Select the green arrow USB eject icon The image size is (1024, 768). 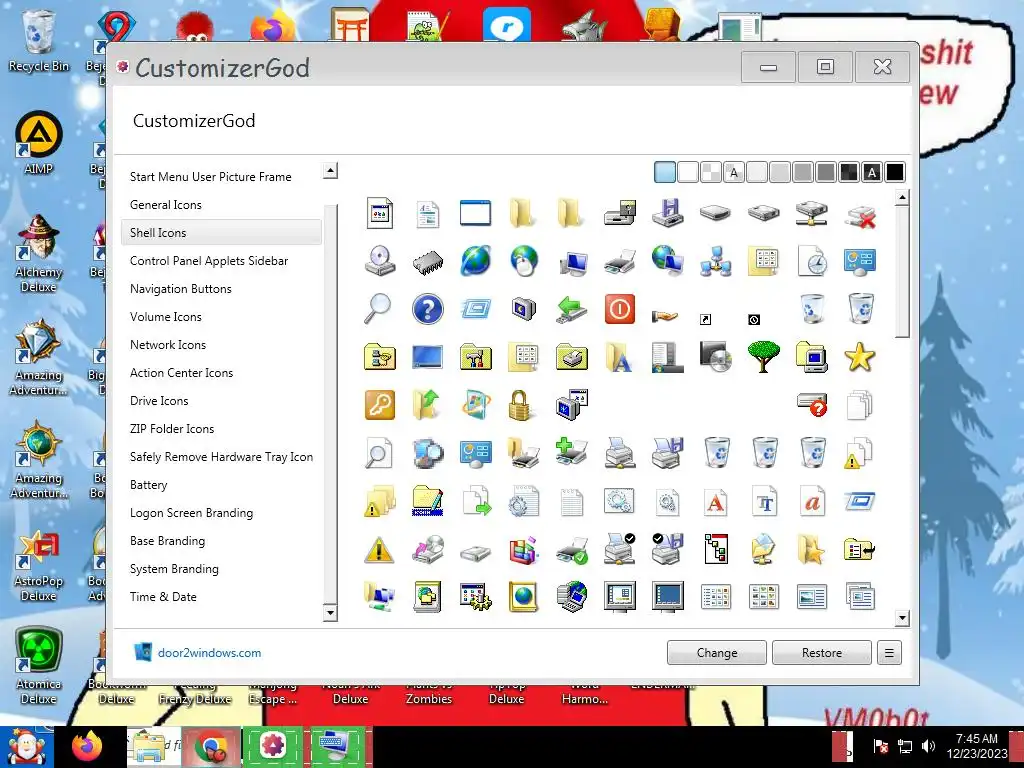point(571,309)
